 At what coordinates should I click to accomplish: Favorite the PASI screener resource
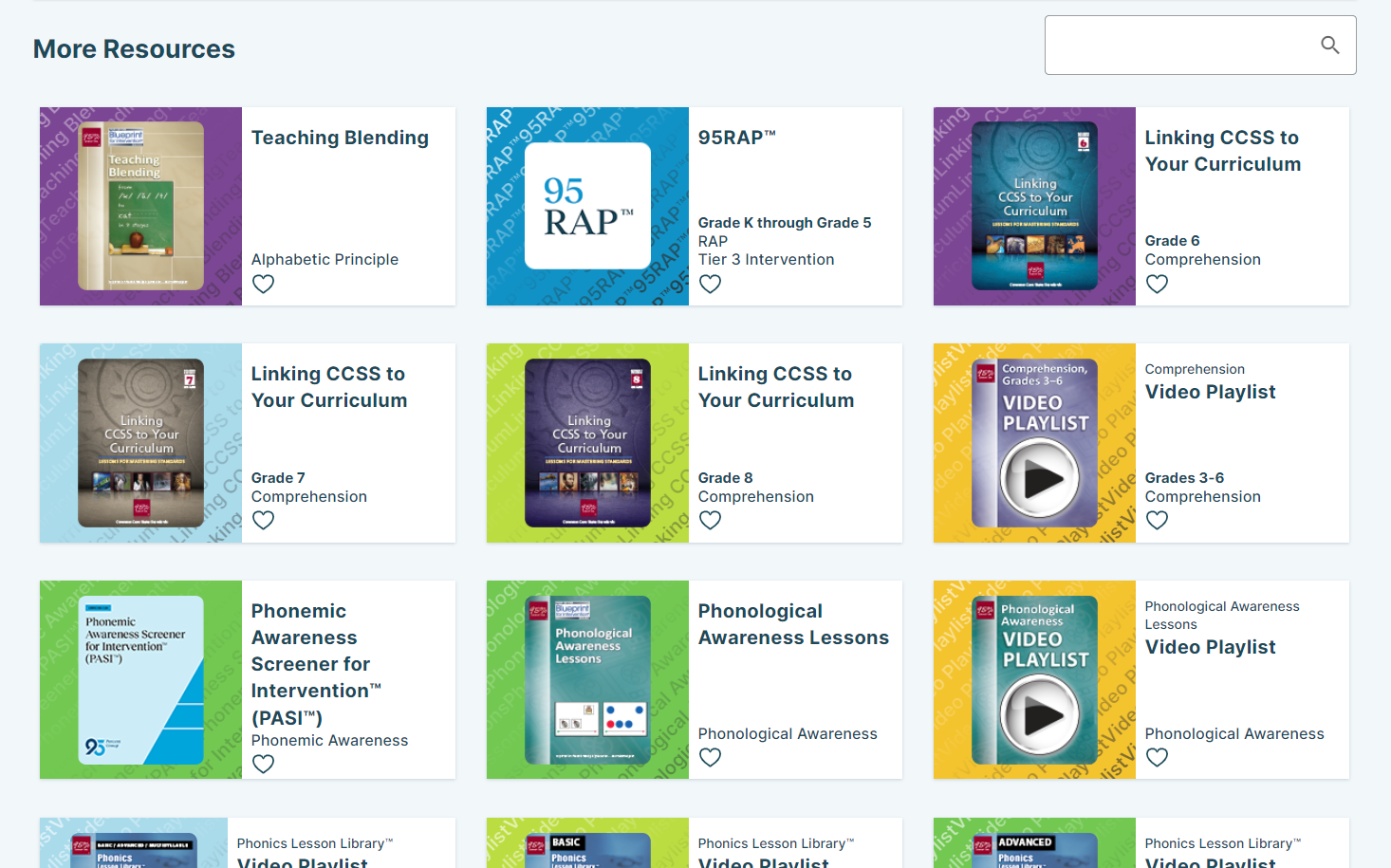[x=264, y=764]
